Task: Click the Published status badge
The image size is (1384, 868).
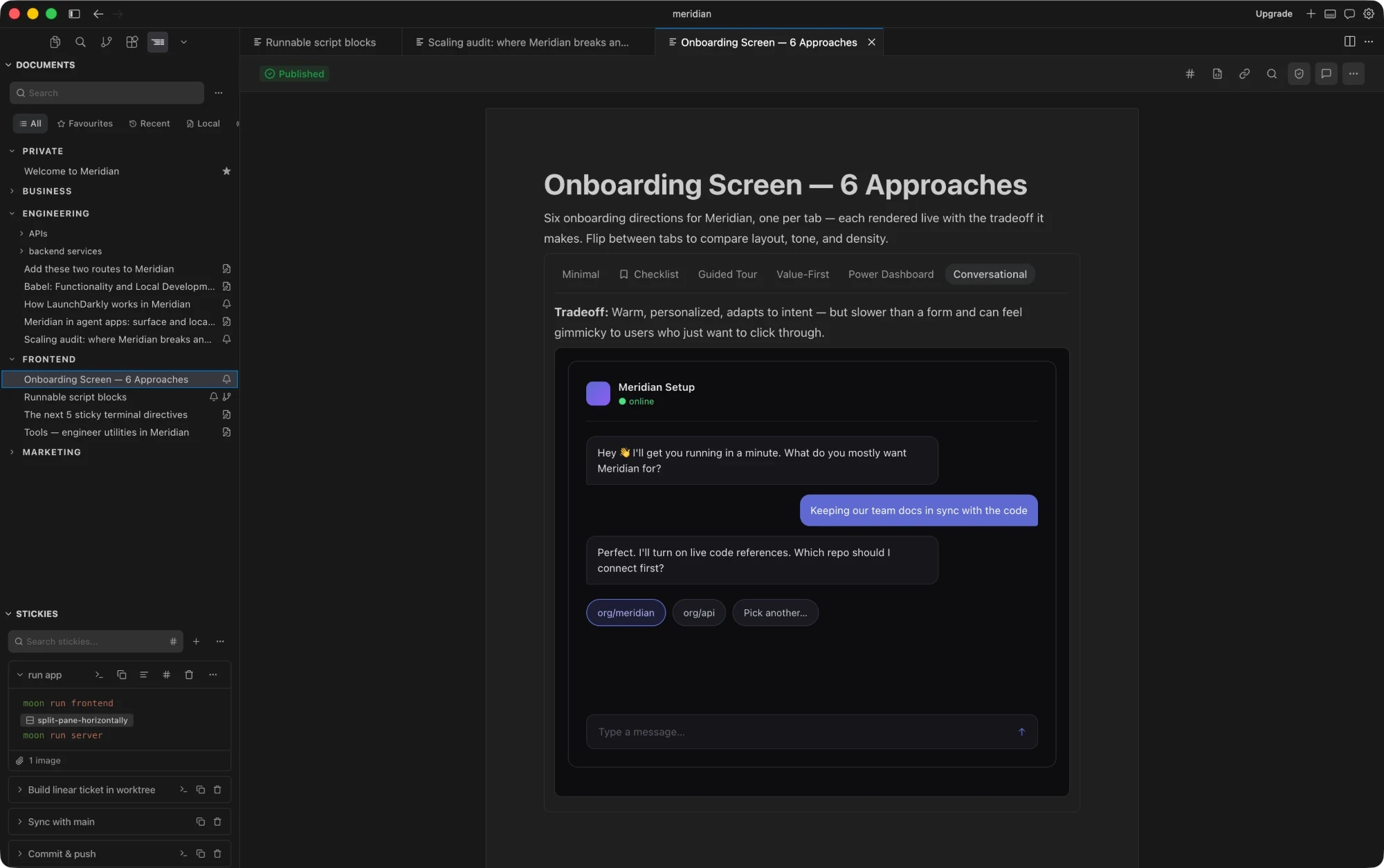Action: 295,74
